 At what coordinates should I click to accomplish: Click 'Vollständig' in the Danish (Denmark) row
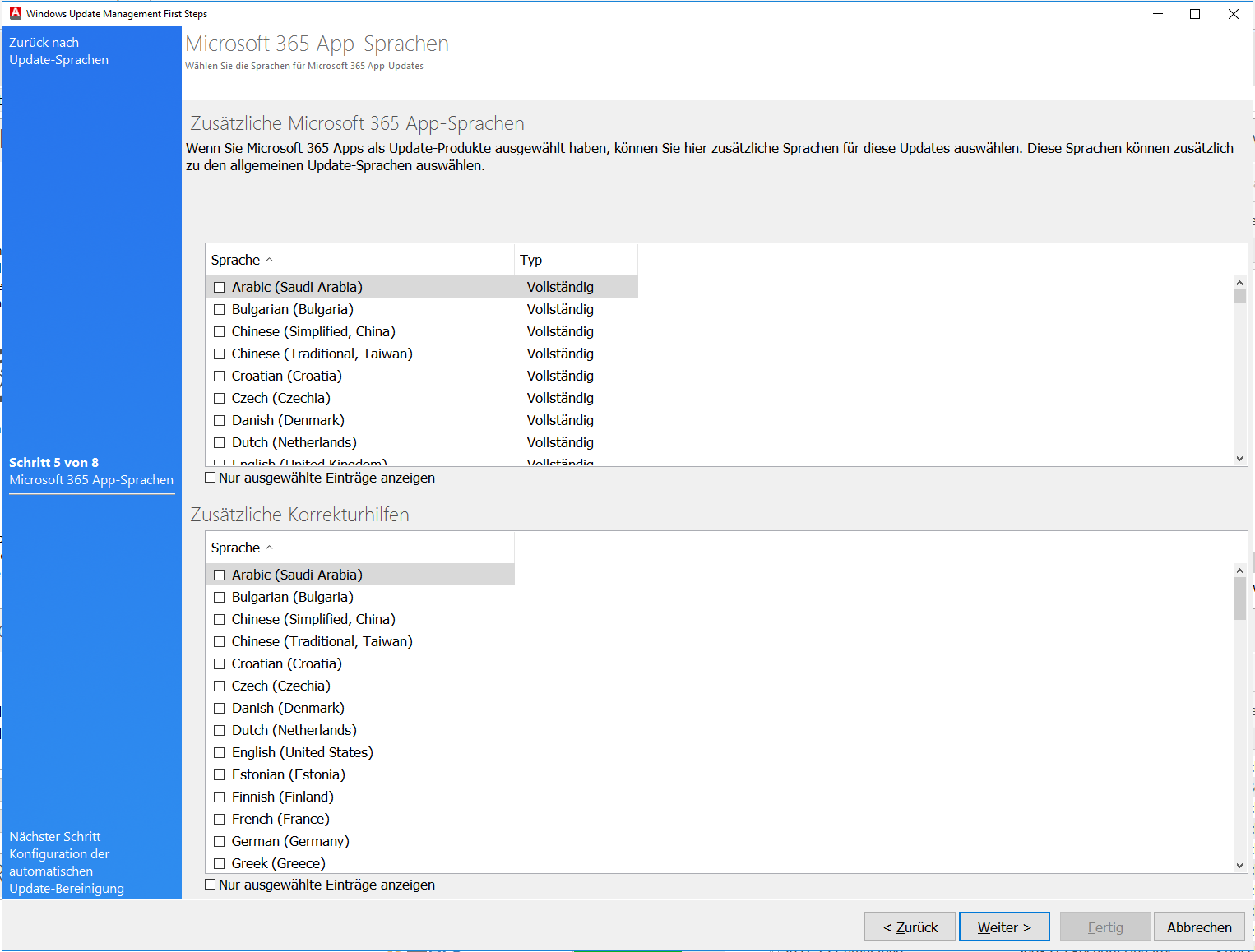[x=560, y=420]
